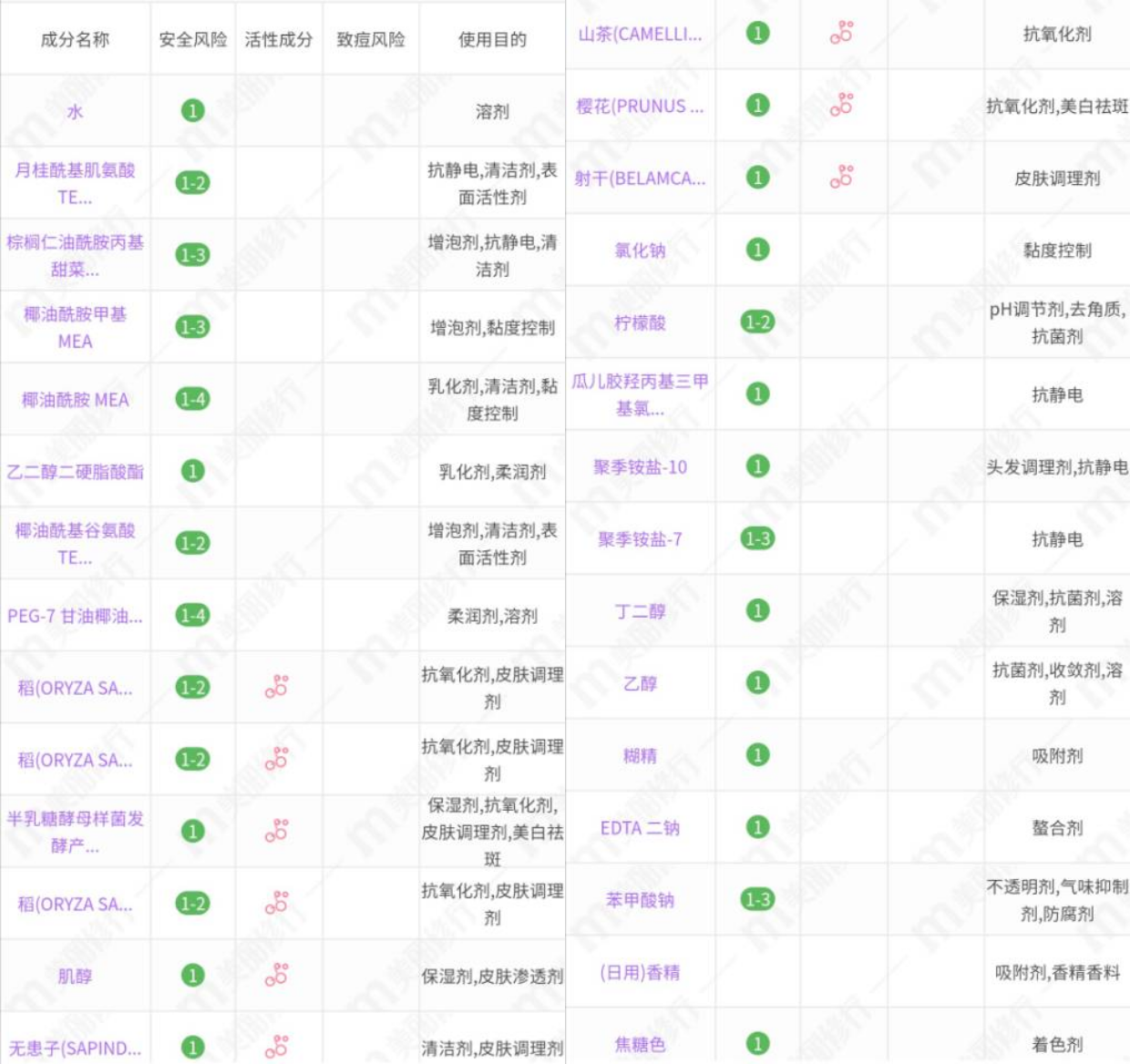Click the active ingredient icon beside 肌醇
1130x1064 pixels.
point(279,974)
